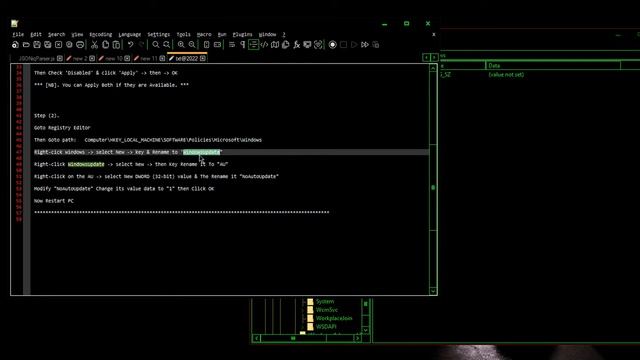Click the Zoom In icon
640x360 pixels.
coord(181,44)
